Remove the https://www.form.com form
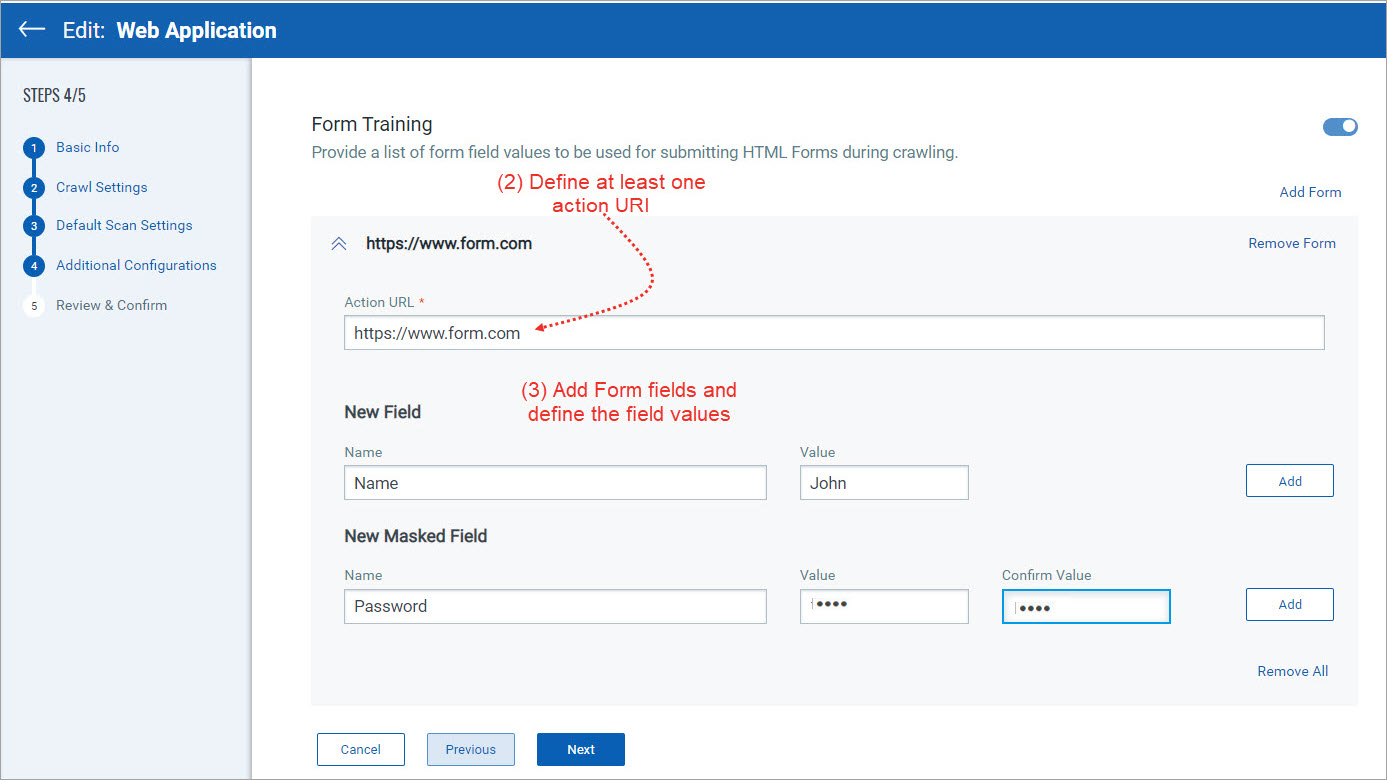This screenshot has height=780, width=1387. point(1291,243)
